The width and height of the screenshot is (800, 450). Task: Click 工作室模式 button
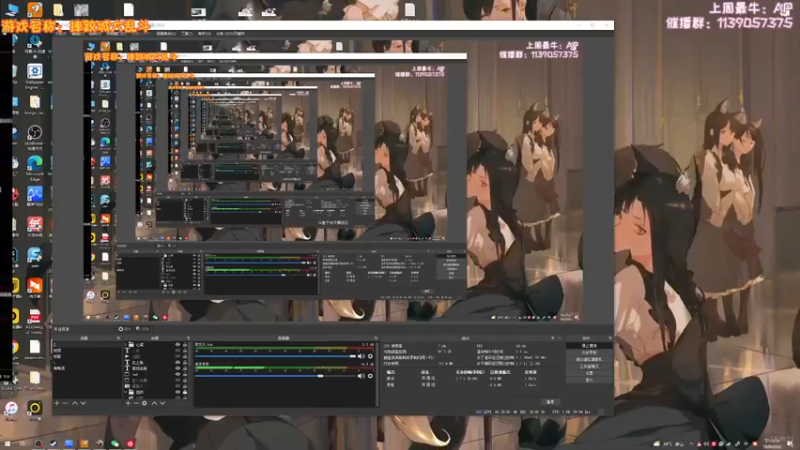point(589,366)
